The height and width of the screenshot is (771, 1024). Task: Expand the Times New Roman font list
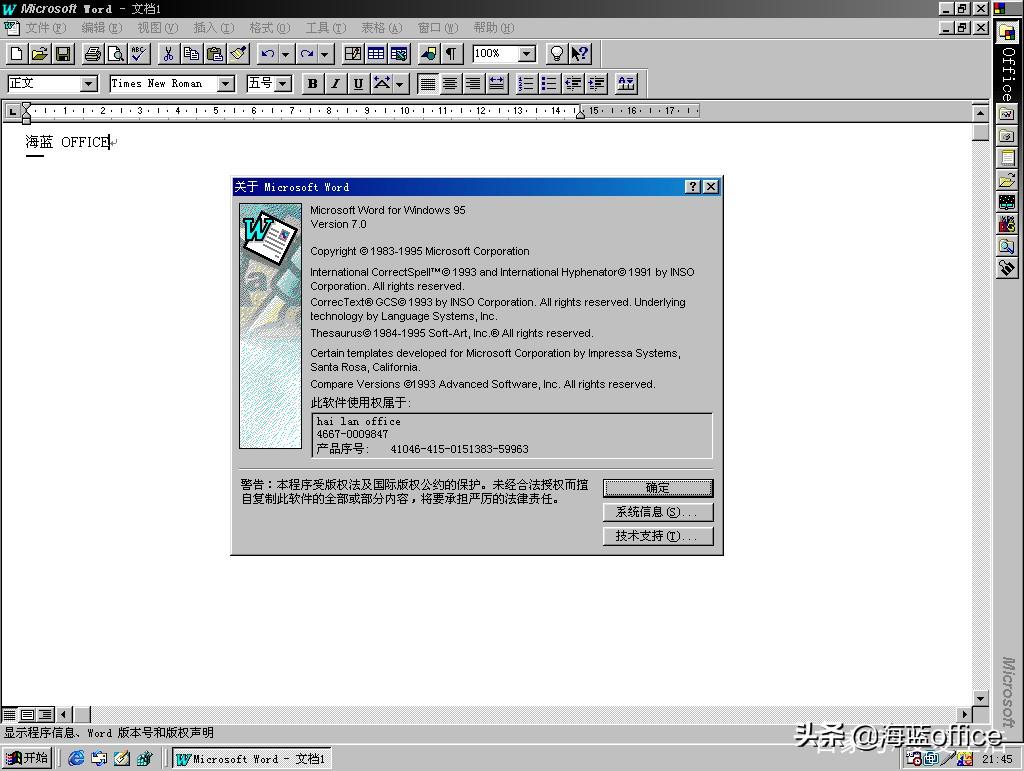pos(225,84)
